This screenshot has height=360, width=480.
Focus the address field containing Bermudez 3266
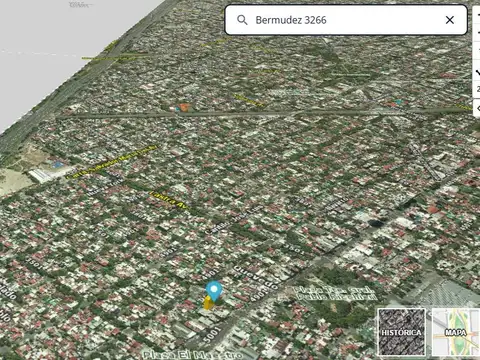click(x=345, y=20)
